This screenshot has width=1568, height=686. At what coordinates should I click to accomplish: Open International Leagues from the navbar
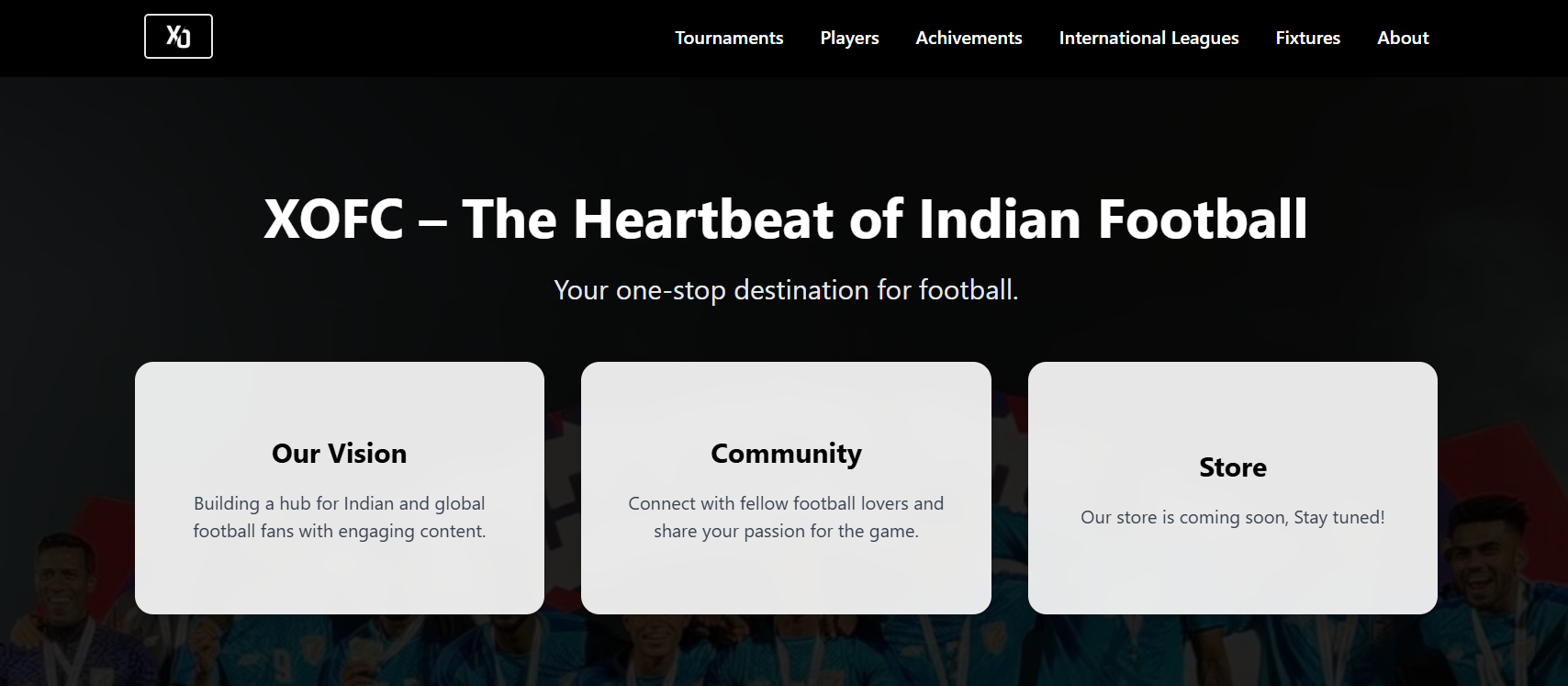[1148, 38]
